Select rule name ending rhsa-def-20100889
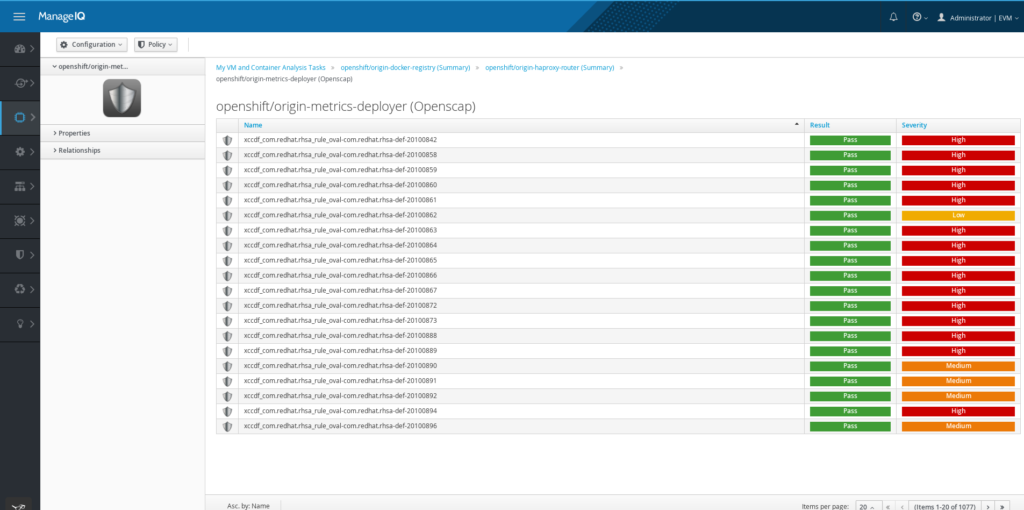1024x510 pixels. [340, 351]
